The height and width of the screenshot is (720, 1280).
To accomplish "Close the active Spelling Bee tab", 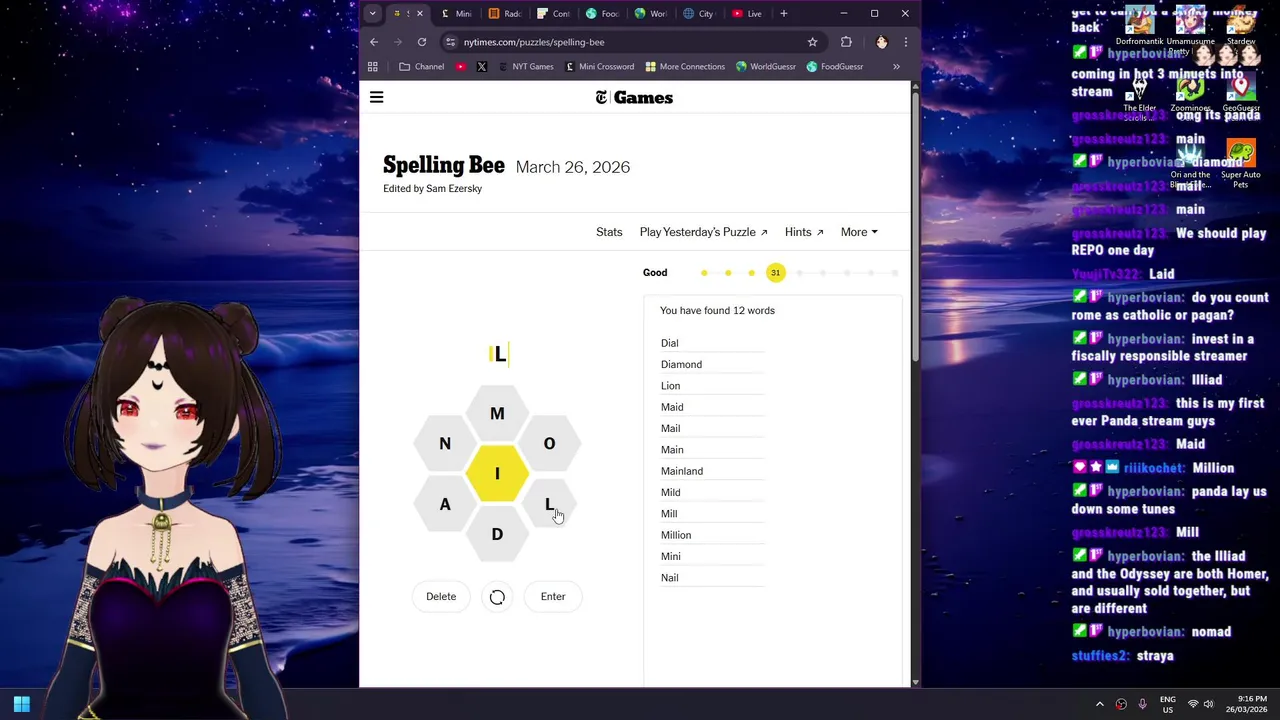I will (420, 14).
